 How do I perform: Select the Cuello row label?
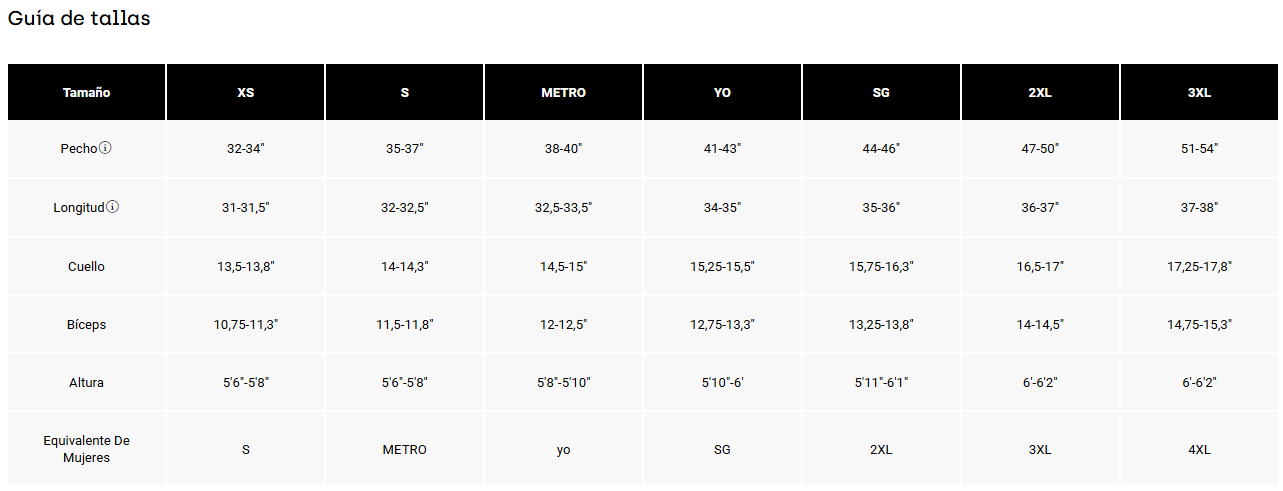pyautogui.click(x=86, y=266)
